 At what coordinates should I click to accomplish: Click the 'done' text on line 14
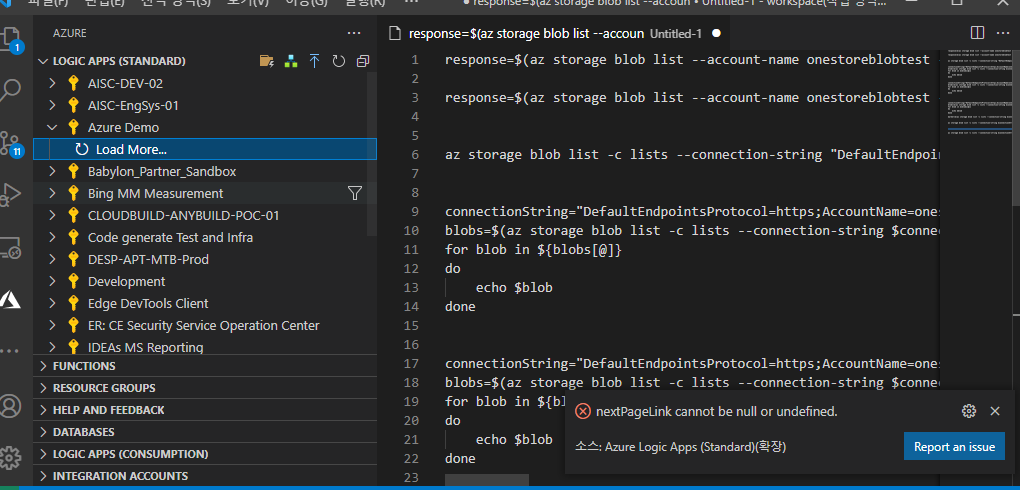460,306
